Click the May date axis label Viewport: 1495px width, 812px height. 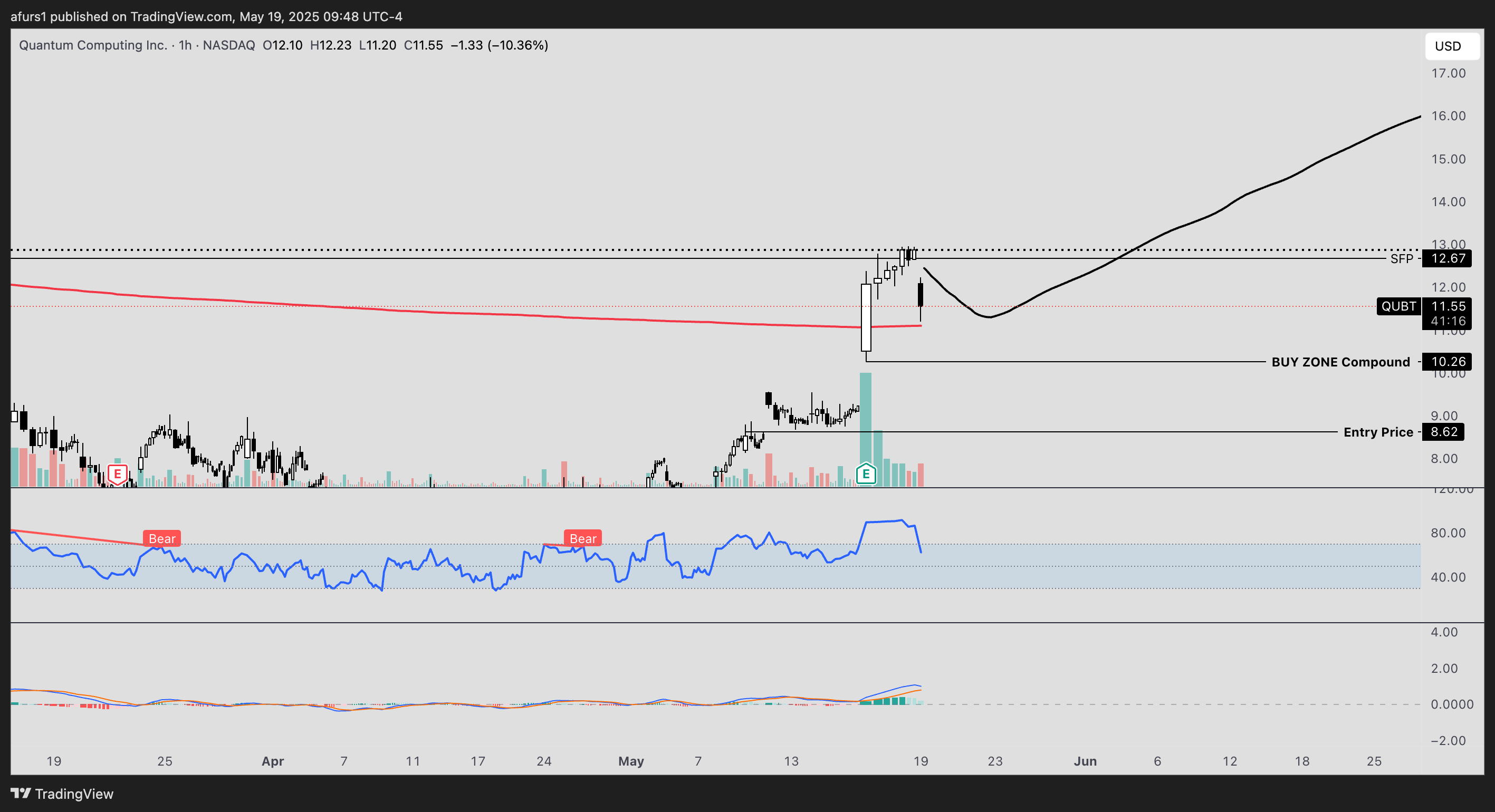pyautogui.click(x=631, y=761)
